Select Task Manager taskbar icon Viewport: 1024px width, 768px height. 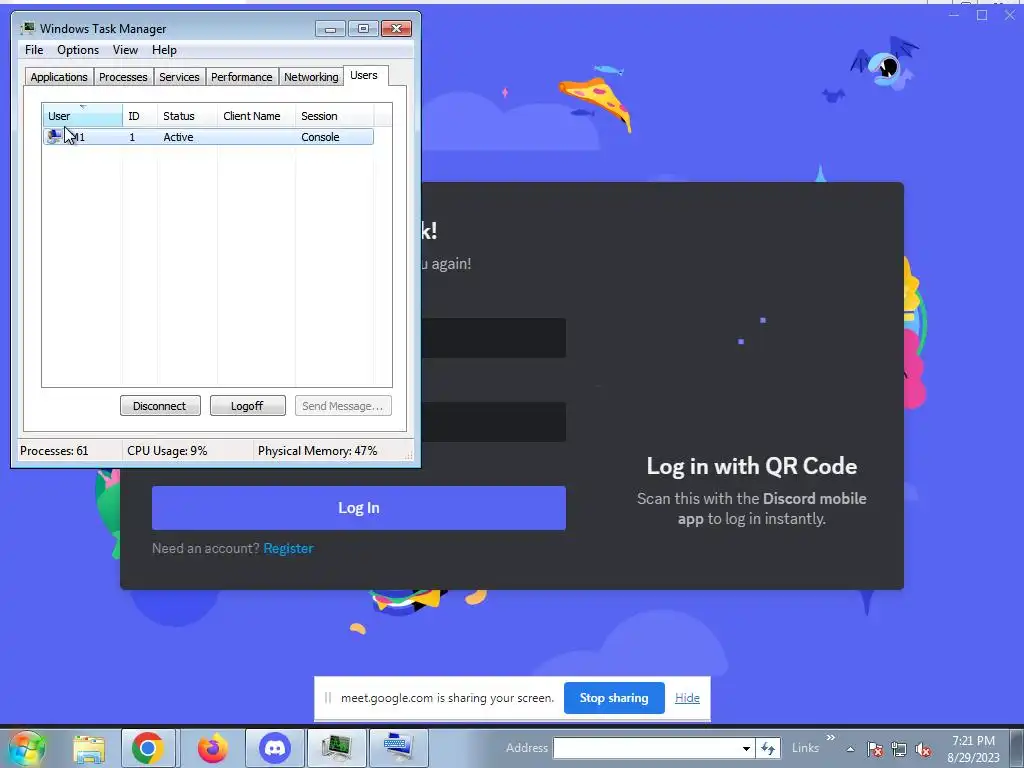[x=336, y=748]
